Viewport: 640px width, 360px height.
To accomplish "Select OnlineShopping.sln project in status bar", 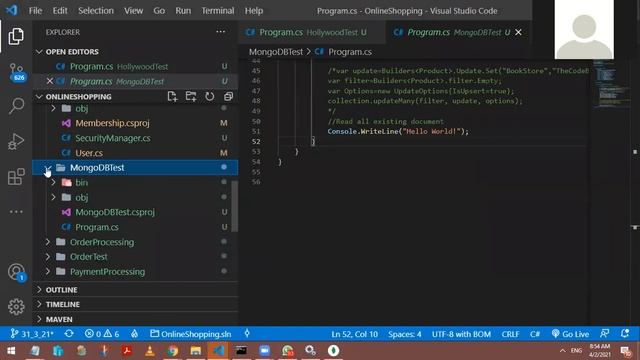I will point(191,334).
